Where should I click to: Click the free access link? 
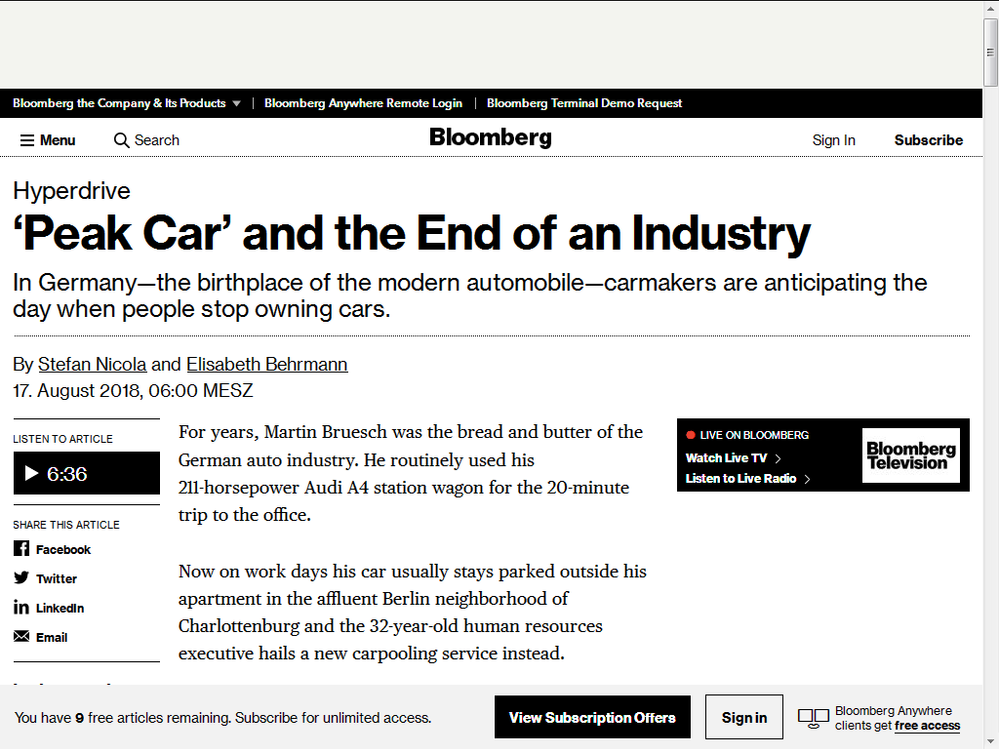point(926,725)
